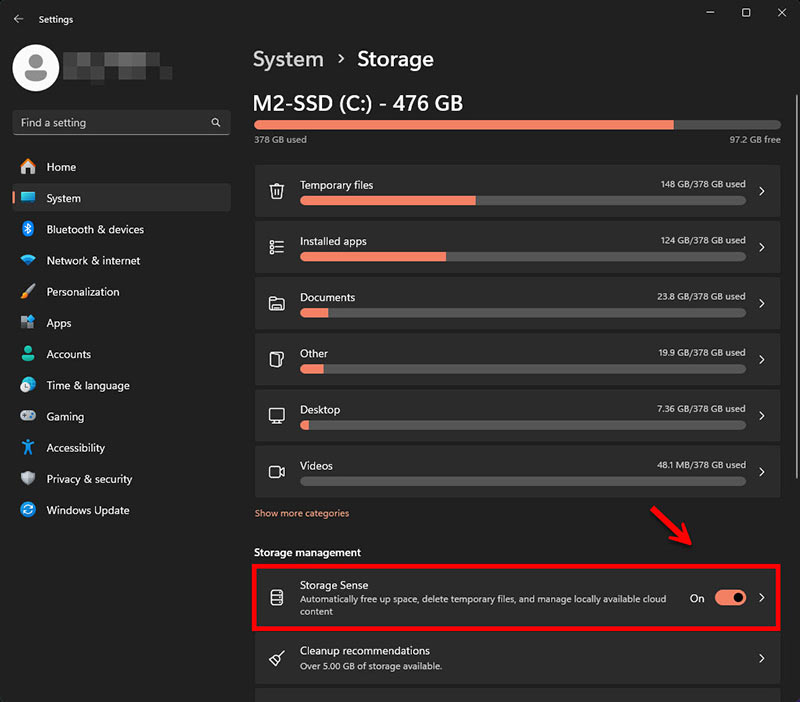Screen dimensions: 800x702
Task: Click 'Over 5.00 GB of storage available.'
Action: point(371,666)
